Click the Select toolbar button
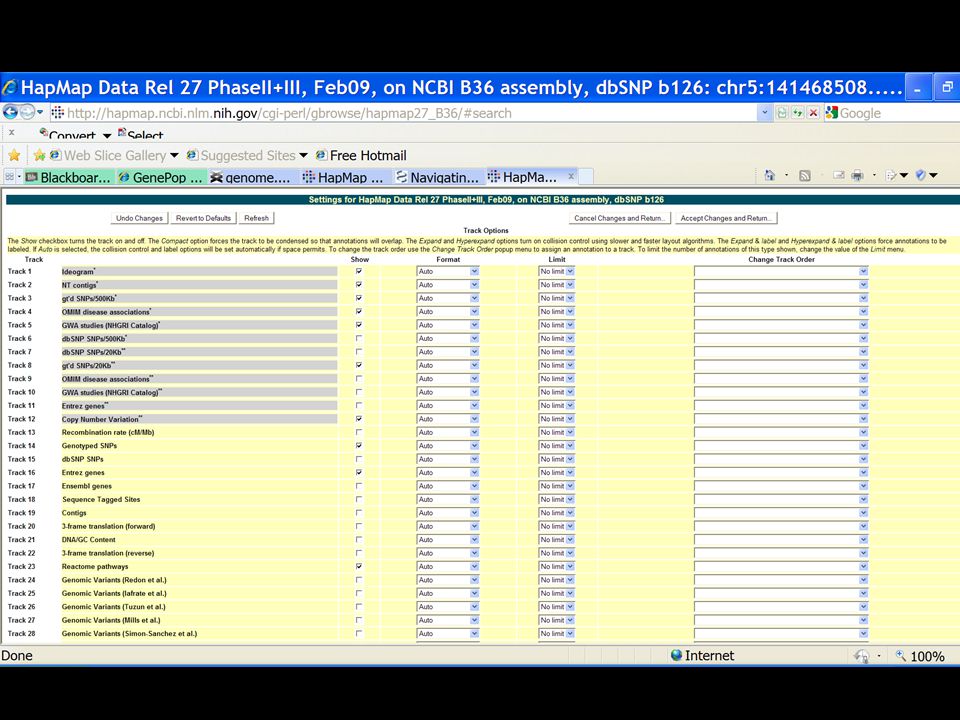960x720 pixels. [x=140, y=135]
